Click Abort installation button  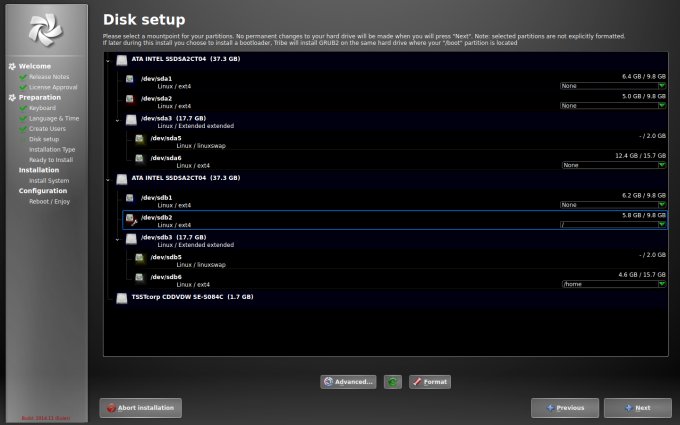pyautogui.click(x=141, y=408)
